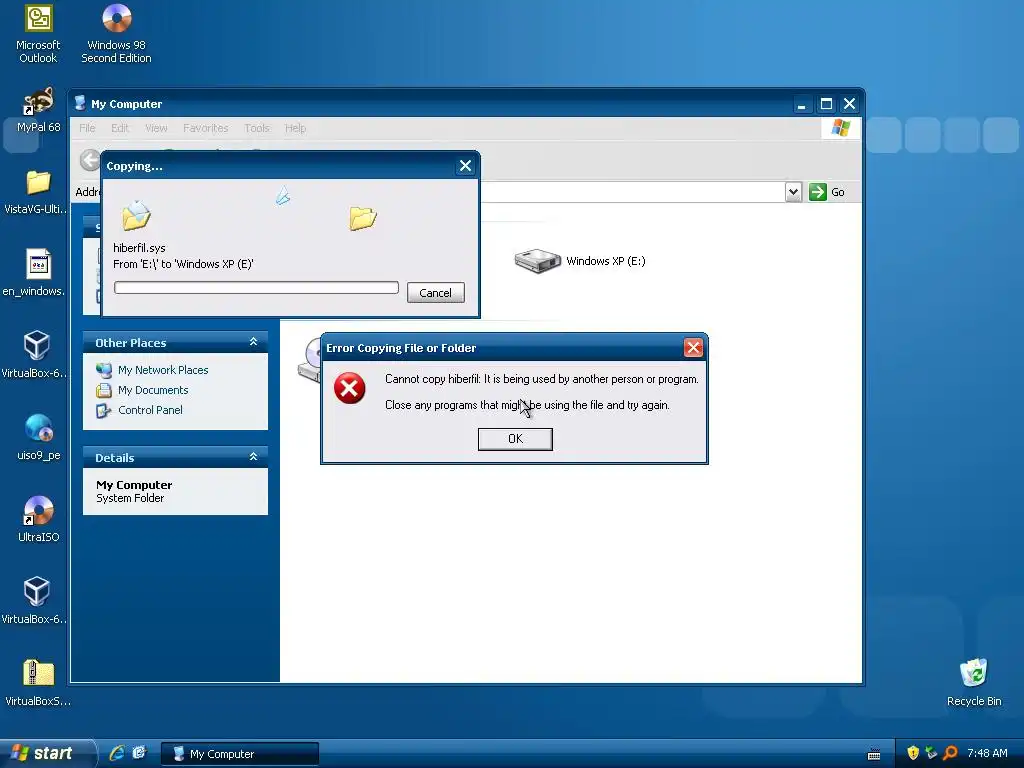Click the Safely Remove Hardware tray icon
The image size is (1024, 768).
(x=931, y=753)
